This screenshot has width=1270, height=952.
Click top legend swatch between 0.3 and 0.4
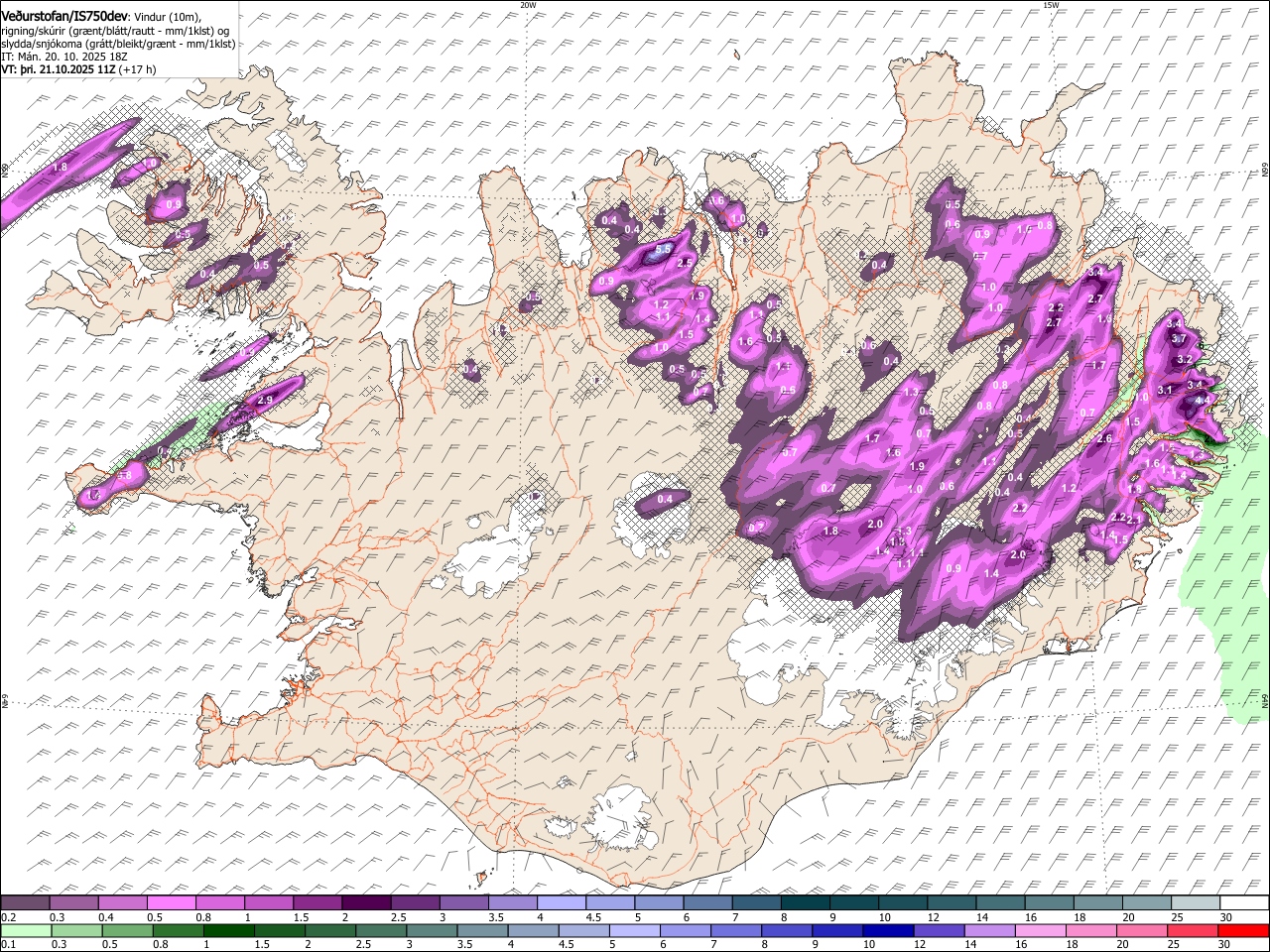(73, 903)
